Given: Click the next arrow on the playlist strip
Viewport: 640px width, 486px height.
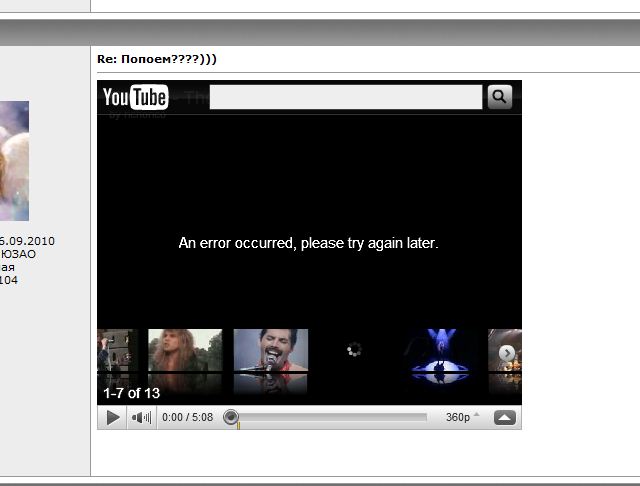Looking at the screenshot, I should [507, 353].
